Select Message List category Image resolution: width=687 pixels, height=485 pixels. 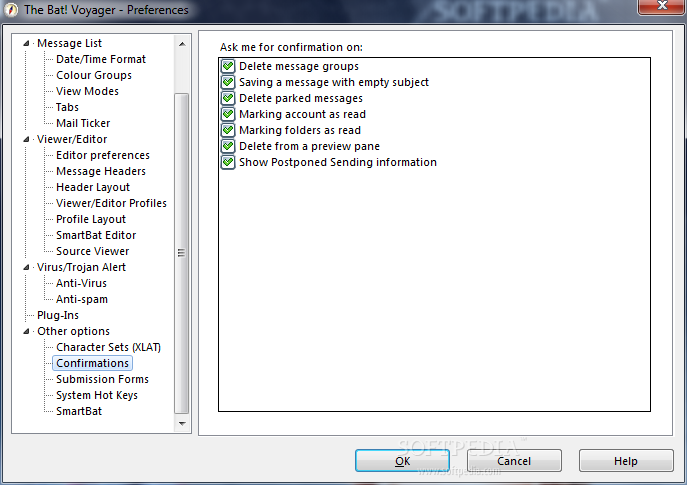coord(69,43)
